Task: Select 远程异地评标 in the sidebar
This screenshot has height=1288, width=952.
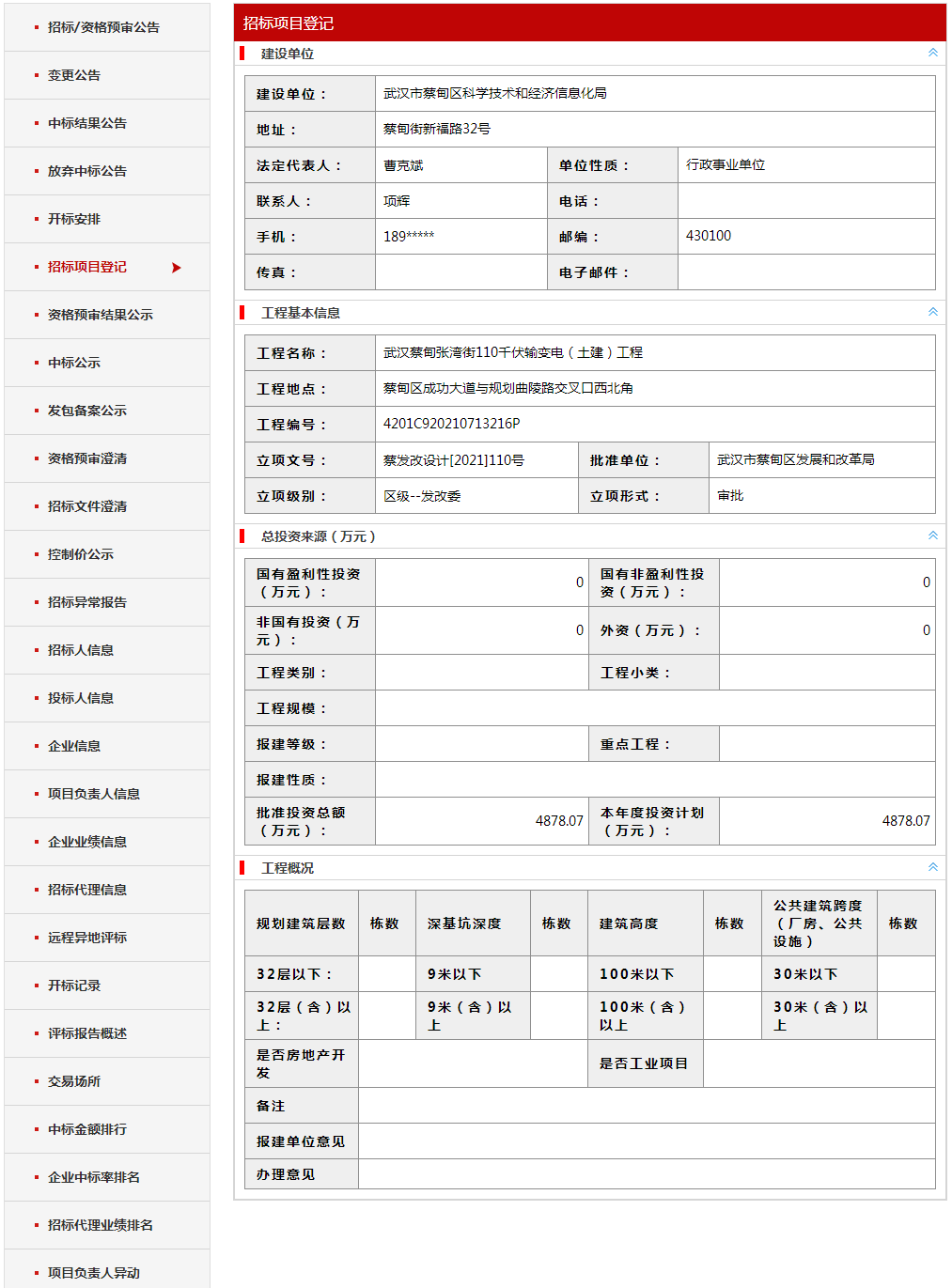Action: coord(87,938)
